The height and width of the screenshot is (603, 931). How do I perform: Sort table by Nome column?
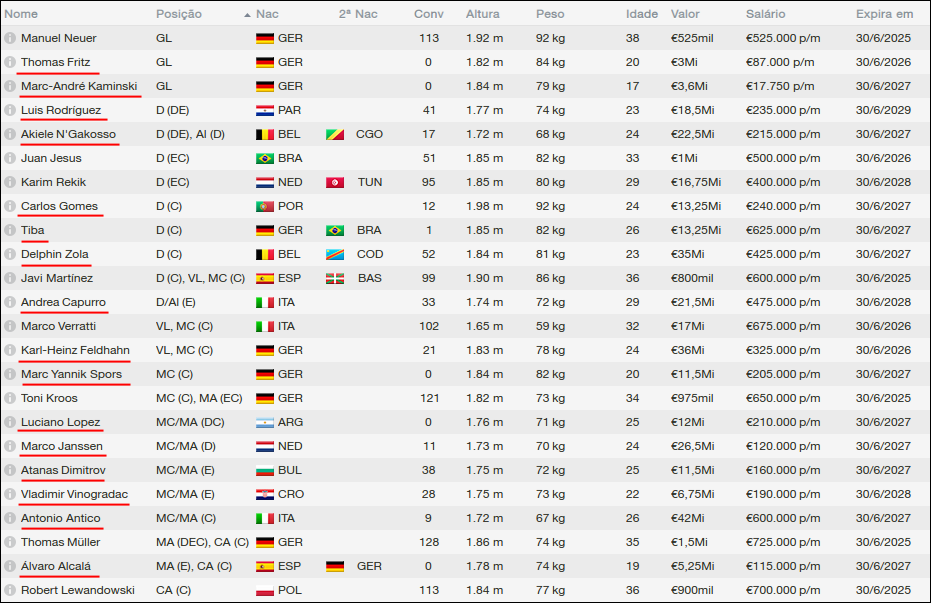(21, 14)
